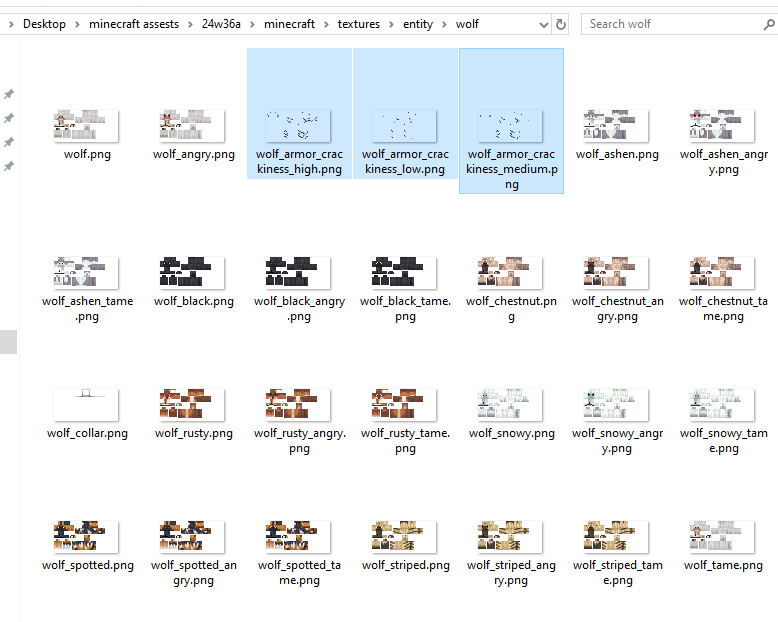The height and width of the screenshot is (622, 778).
Task: Open the address bar history dropdown
Action: [544, 24]
